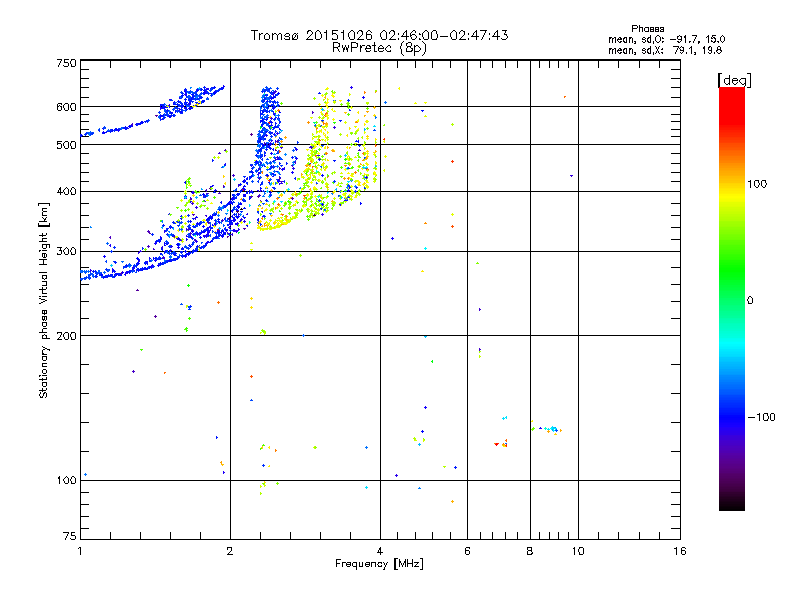The height and width of the screenshot is (600, 800).
Task: Click the 'Stationary phase Virtual Height [km]' axis label
Action: pyautogui.click(x=44, y=300)
